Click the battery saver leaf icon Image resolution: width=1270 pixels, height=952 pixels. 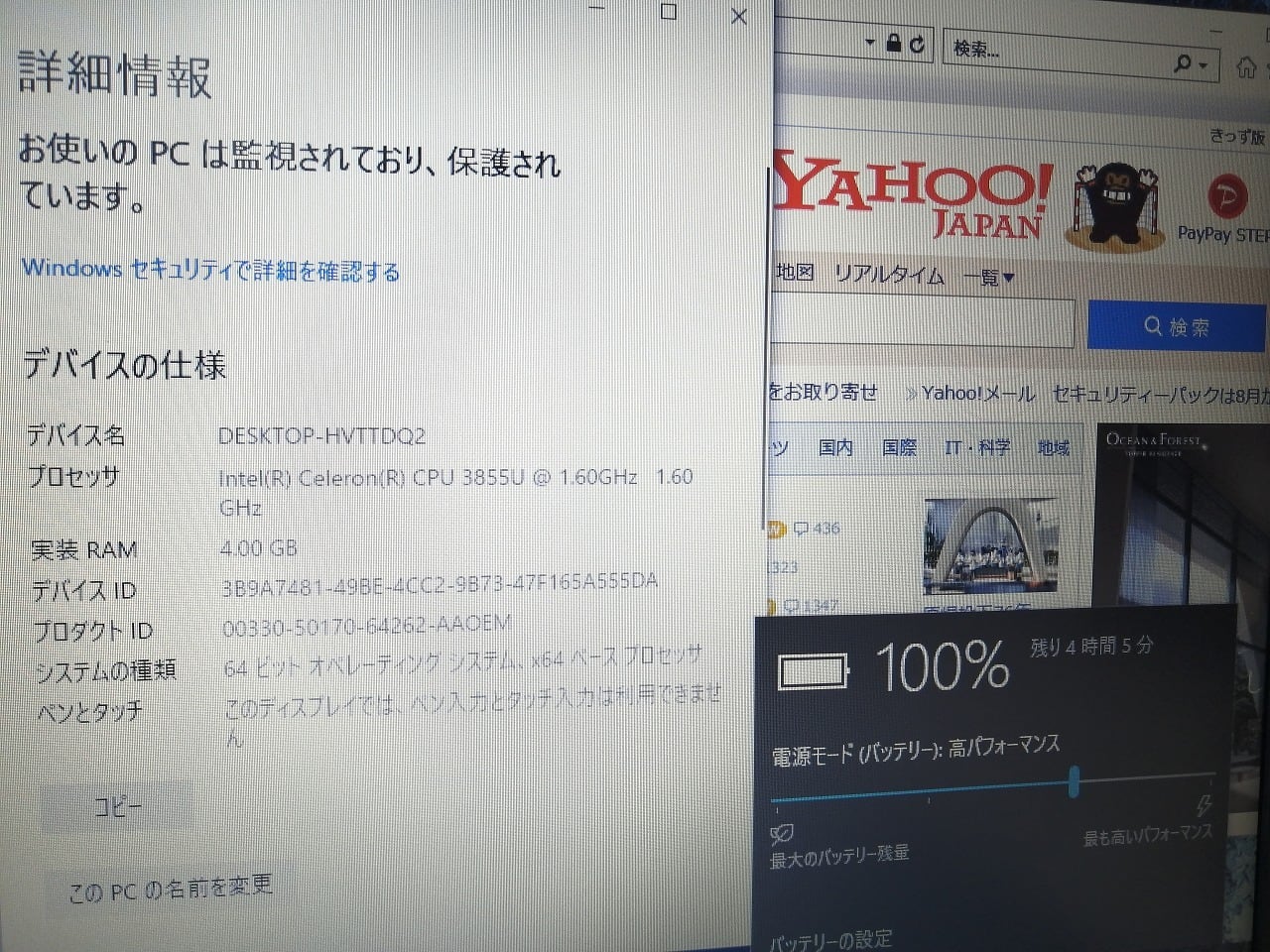pos(782,833)
